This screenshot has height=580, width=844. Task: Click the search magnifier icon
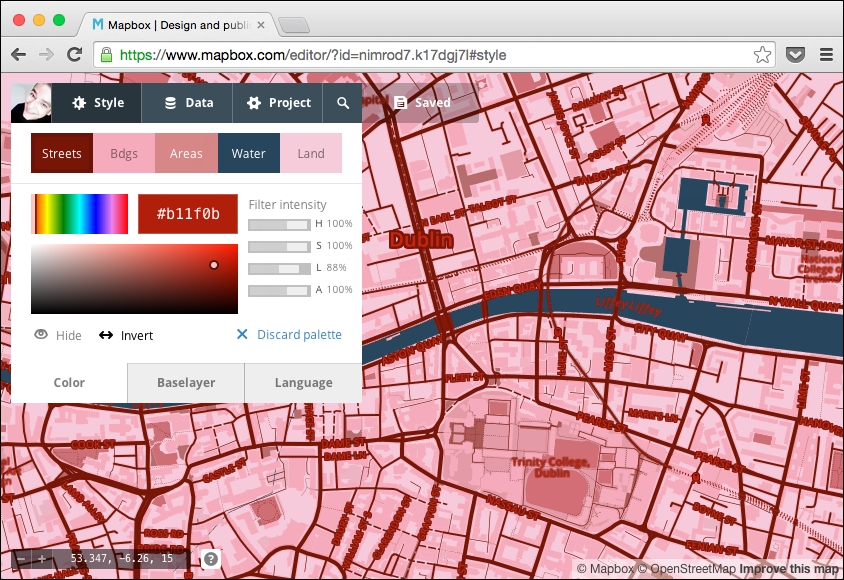[343, 102]
